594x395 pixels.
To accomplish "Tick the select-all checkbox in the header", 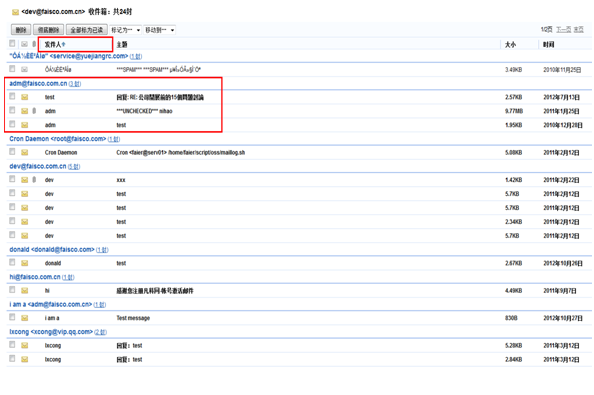I will (12, 44).
